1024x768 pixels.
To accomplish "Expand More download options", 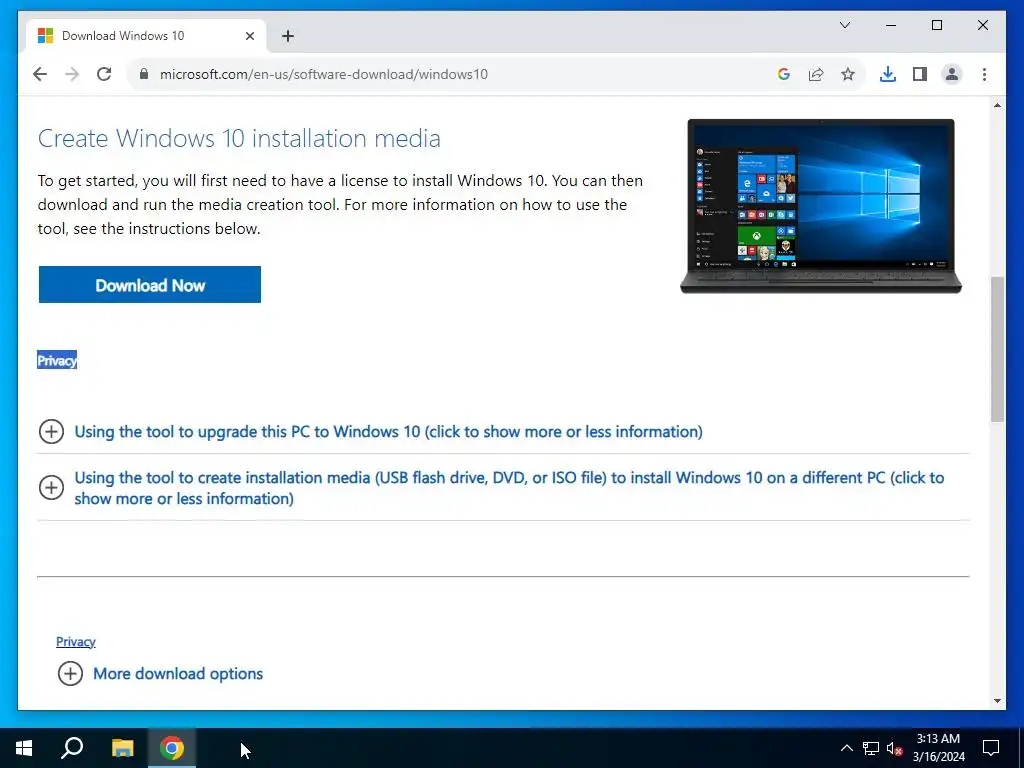I will coord(178,673).
